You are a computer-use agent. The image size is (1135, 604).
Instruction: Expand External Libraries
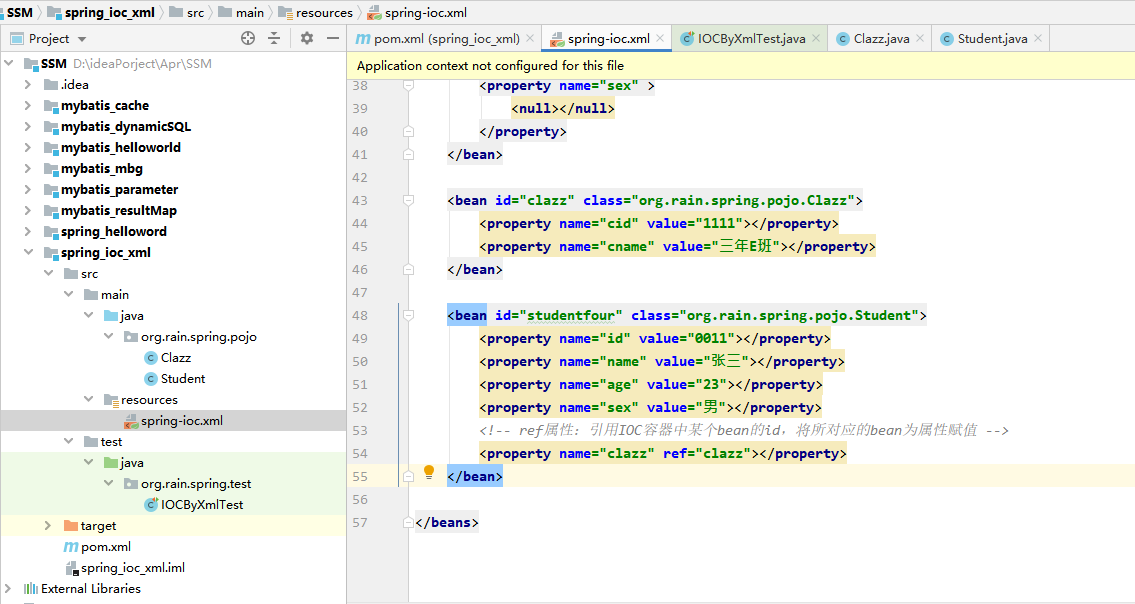[9, 589]
